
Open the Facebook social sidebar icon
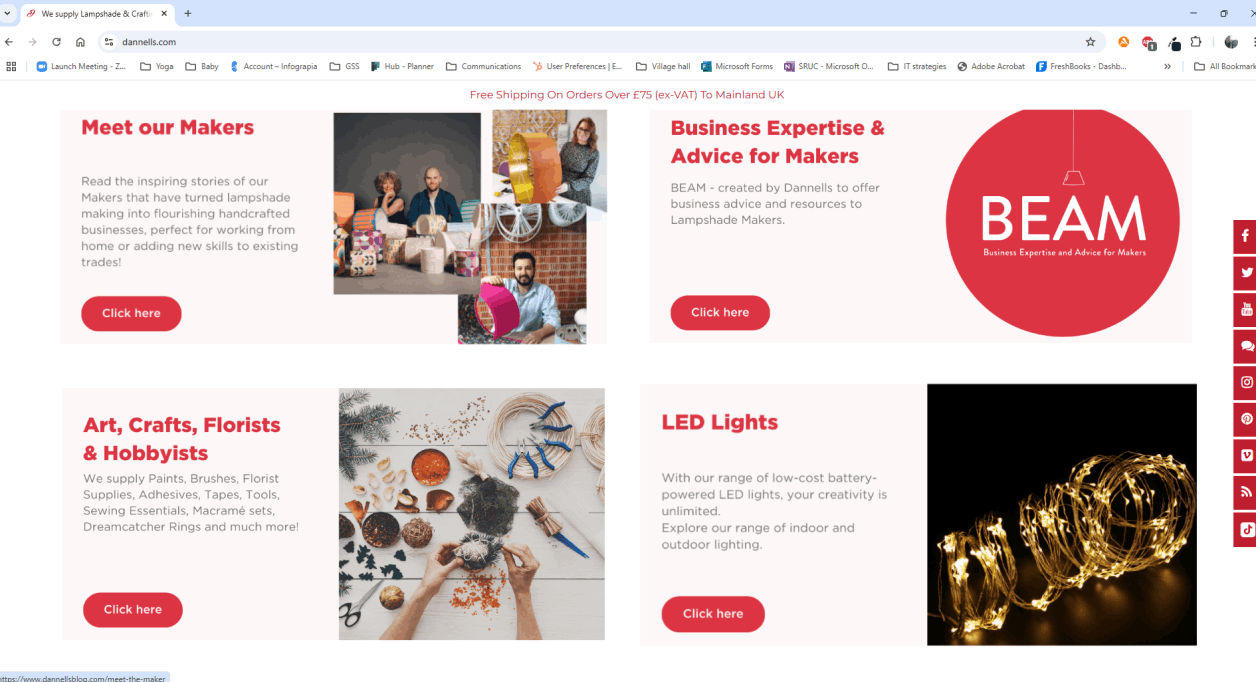1245,237
